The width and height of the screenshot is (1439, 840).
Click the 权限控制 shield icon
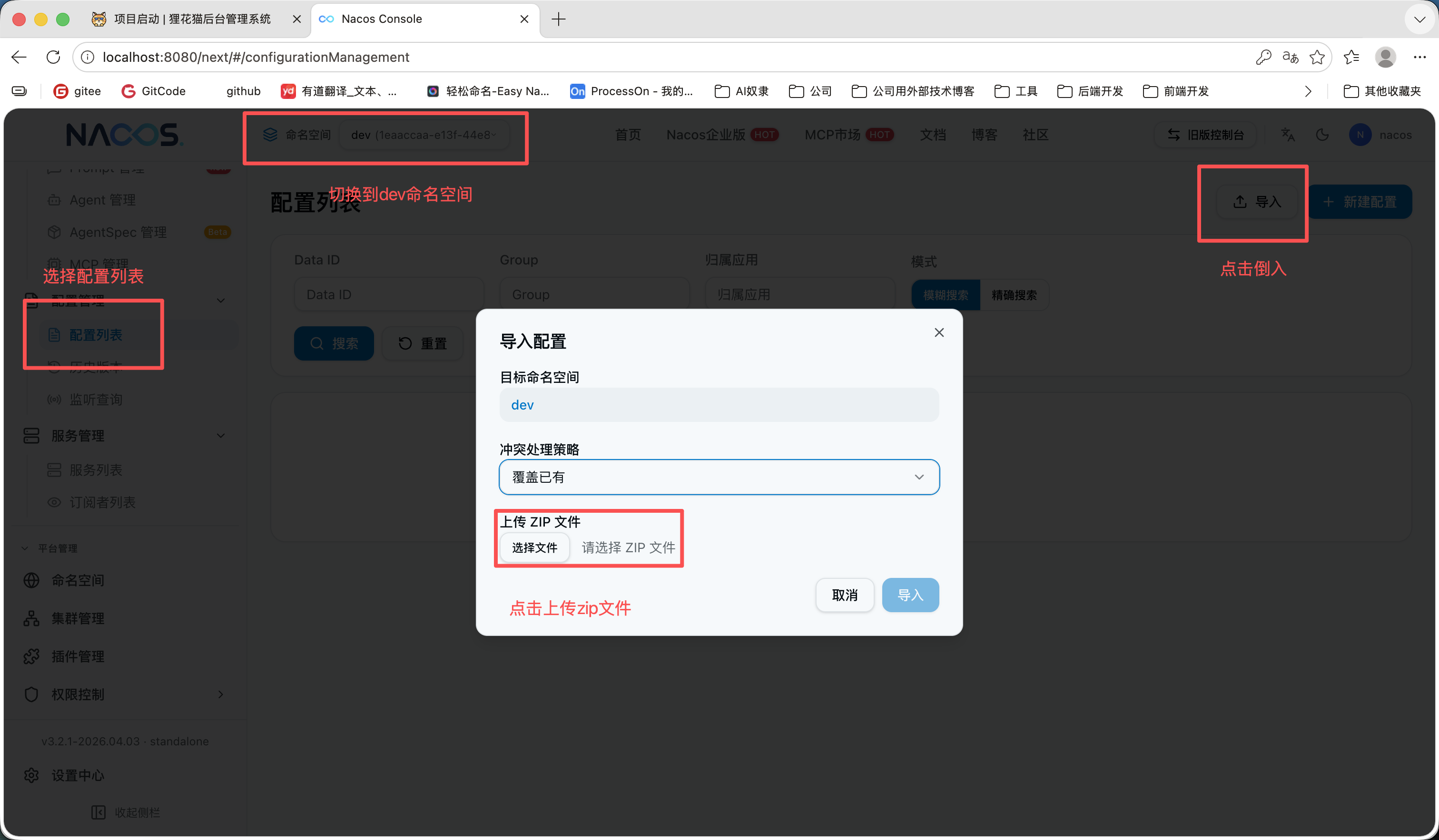pos(31,694)
